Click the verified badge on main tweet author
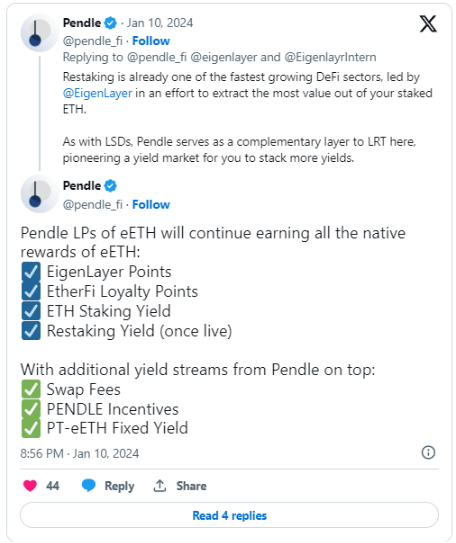The image size is (456, 543). (x=110, y=186)
